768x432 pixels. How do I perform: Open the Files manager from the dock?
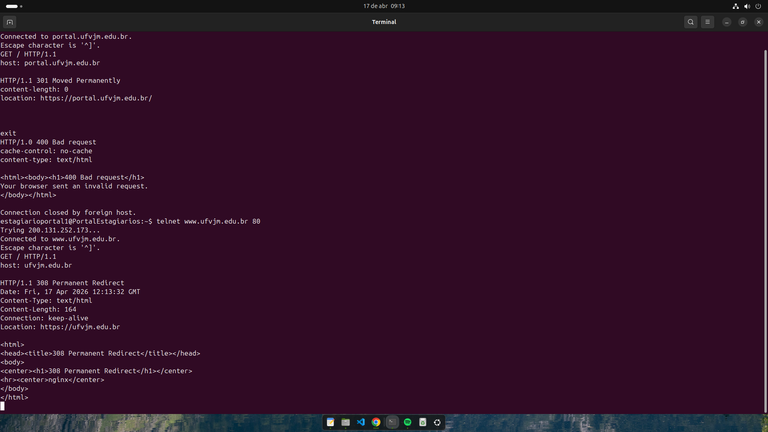346,422
